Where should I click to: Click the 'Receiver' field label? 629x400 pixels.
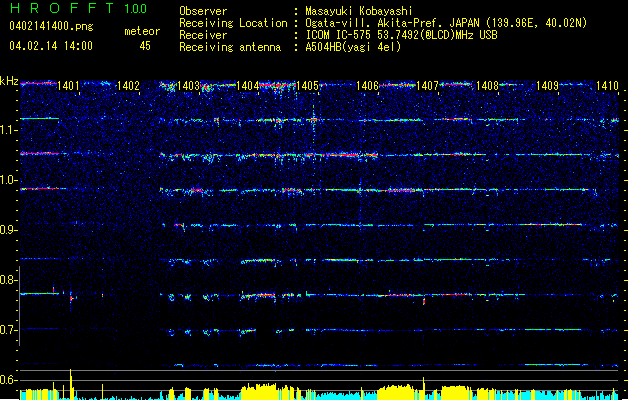[203, 35]
